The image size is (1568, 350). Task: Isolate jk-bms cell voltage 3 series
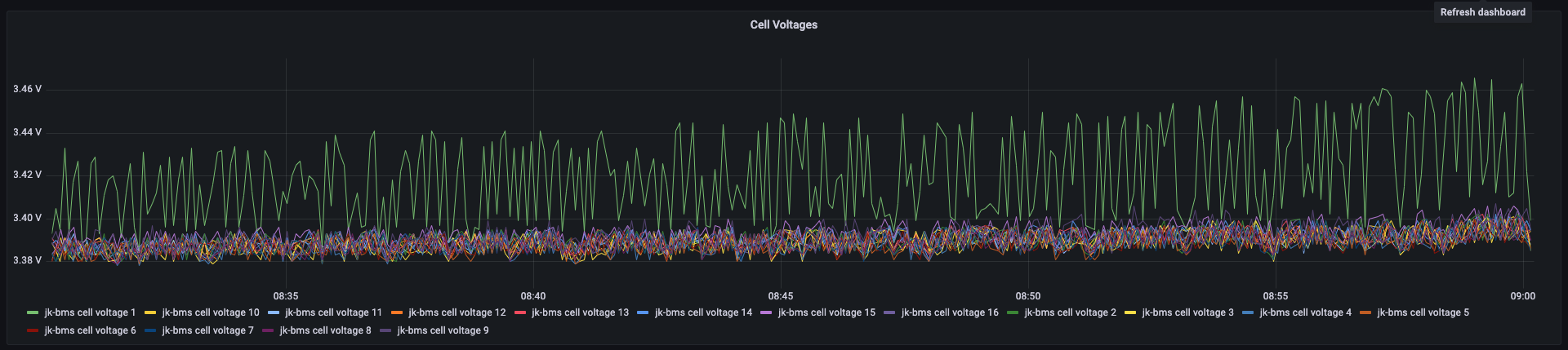pos(1187,312)
